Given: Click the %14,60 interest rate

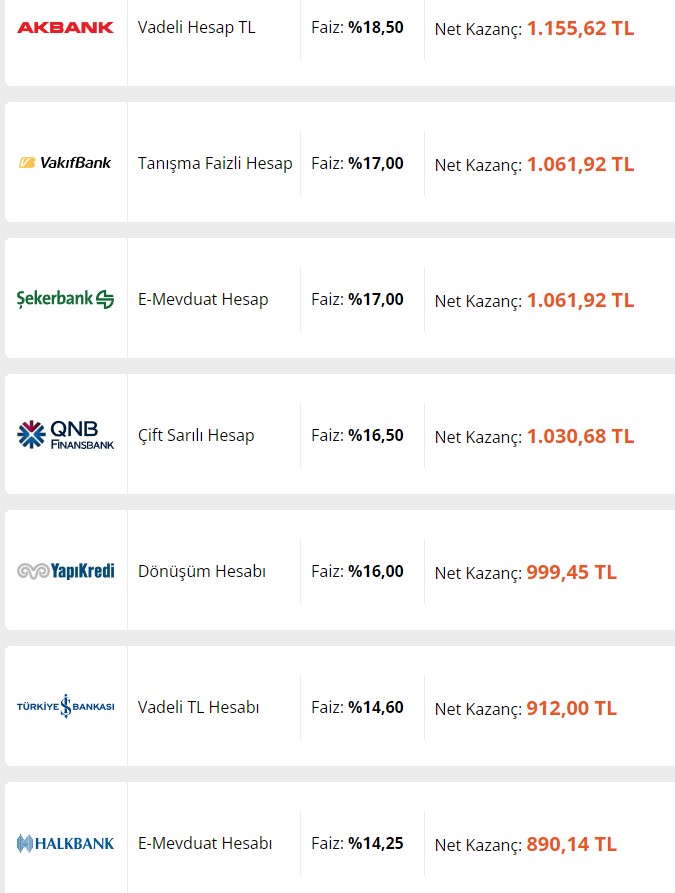Looking at the screenshot, I should [x=376, y=707].
